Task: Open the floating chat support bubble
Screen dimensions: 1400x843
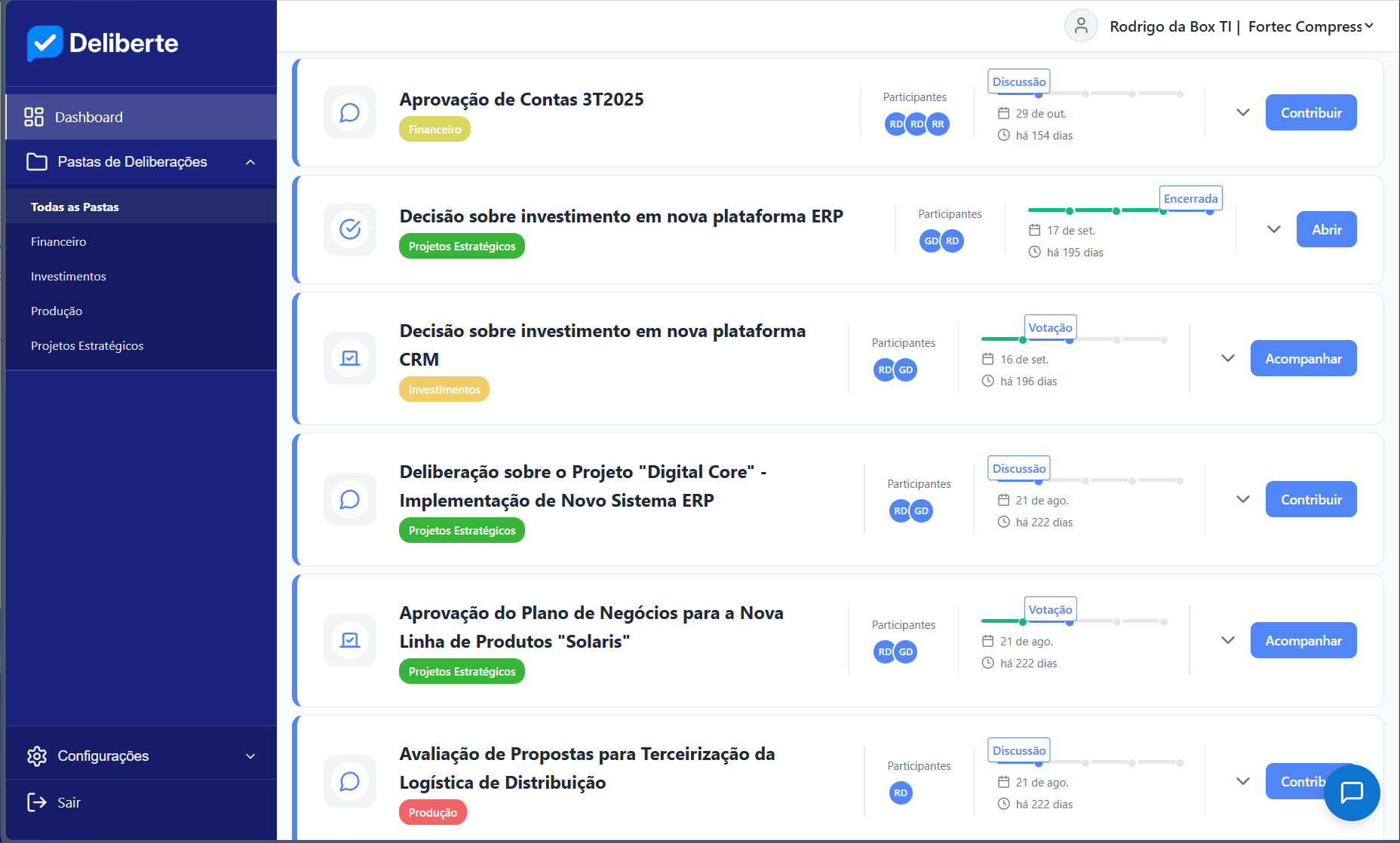Action: pos(1352,792)
